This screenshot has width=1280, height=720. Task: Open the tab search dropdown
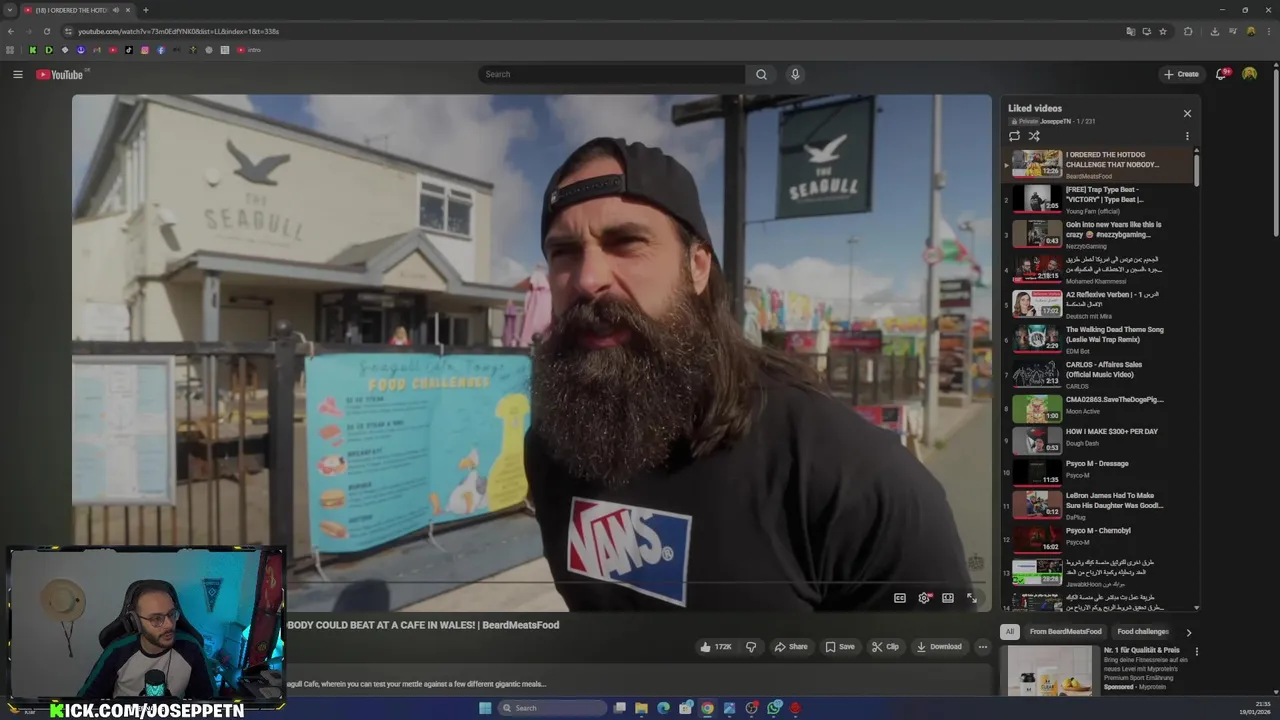tap(10, 10)
